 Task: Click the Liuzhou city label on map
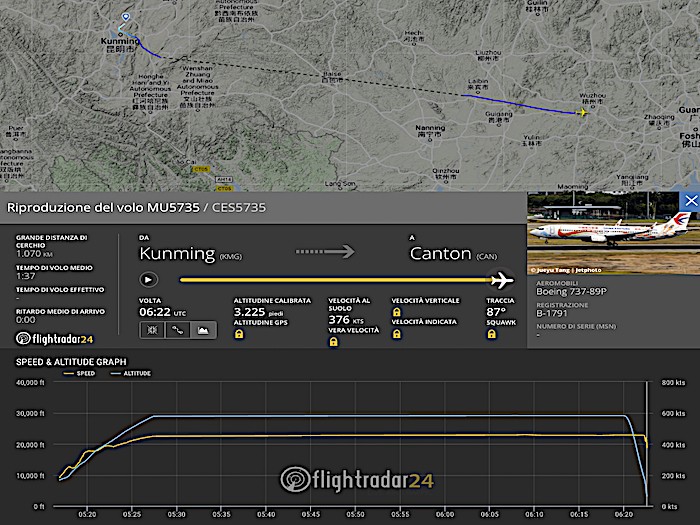[x=488, y=55]
